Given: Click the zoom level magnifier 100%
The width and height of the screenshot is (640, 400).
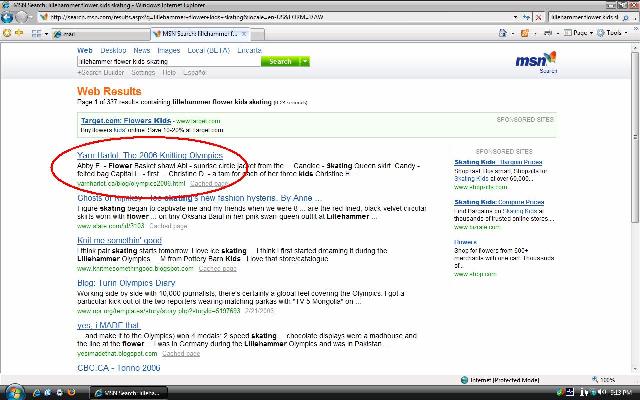Looking at the screenshot, I should 604,380.
